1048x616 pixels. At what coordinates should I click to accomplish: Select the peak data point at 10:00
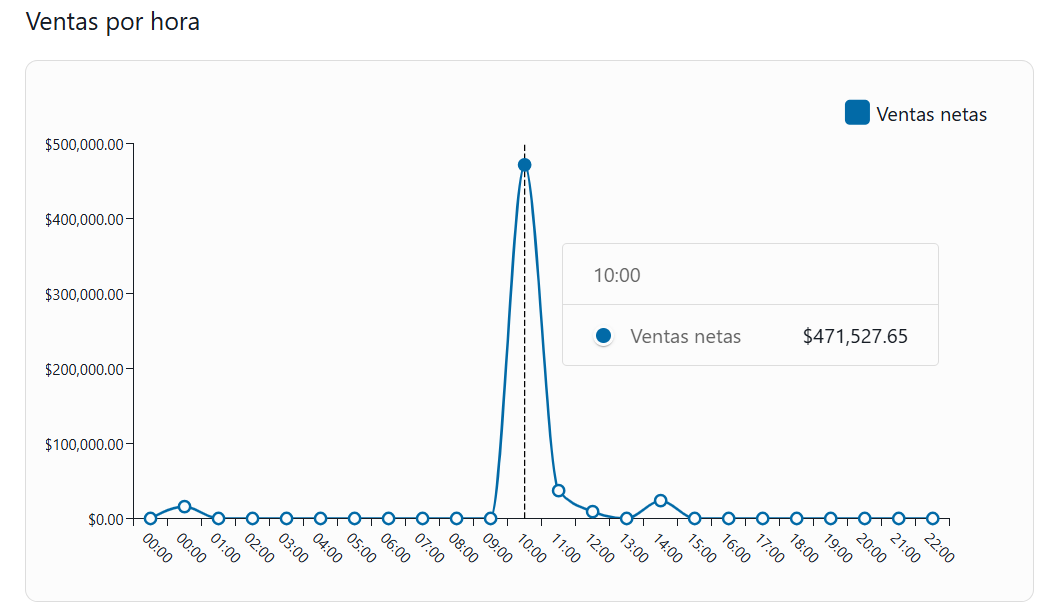pyautogui.click(x=525, y=165)
